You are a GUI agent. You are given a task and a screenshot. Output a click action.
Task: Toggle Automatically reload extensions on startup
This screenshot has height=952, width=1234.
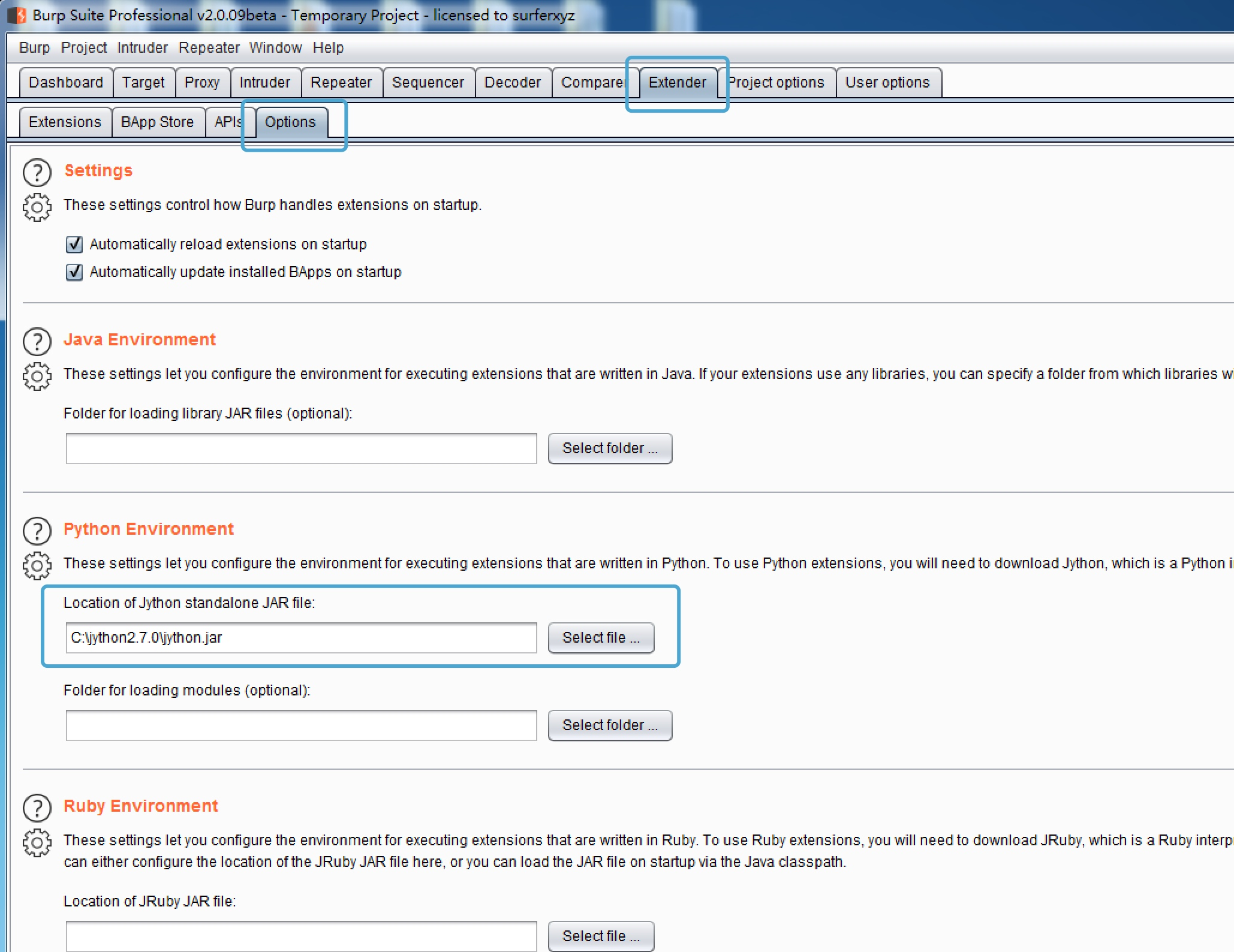click(x=74, y=245)
